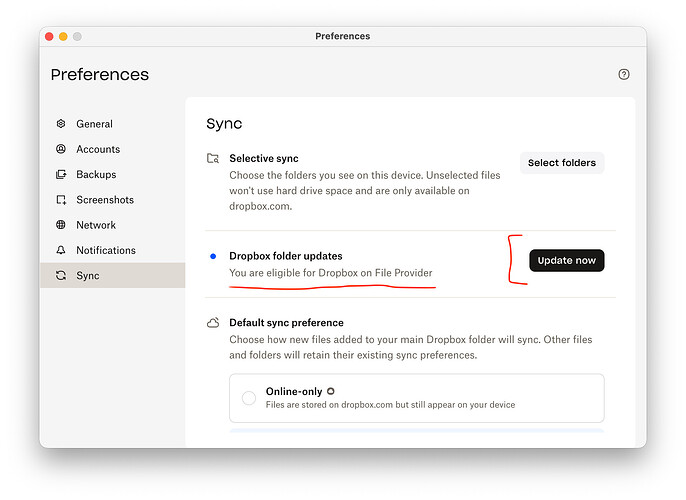This screenshot has height=500, width=686.
Task: Select the Online-only radio button
Action: coord(249,398)
